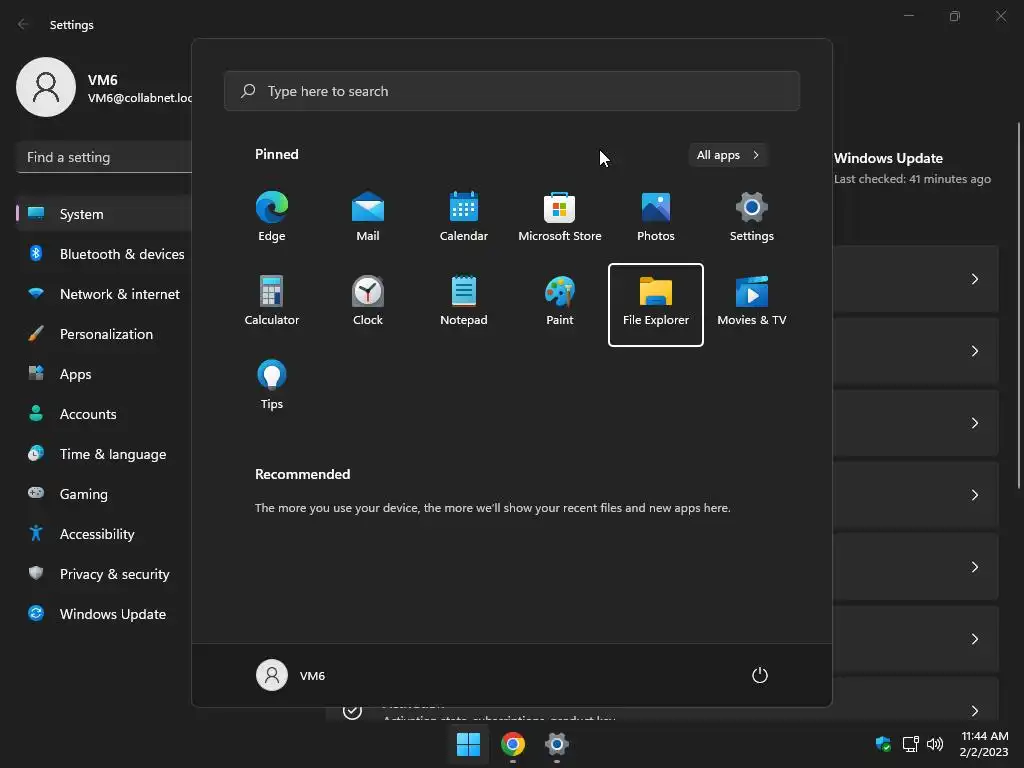
Task: Click the power button in Start menu
Action: [x=760, y=675]
